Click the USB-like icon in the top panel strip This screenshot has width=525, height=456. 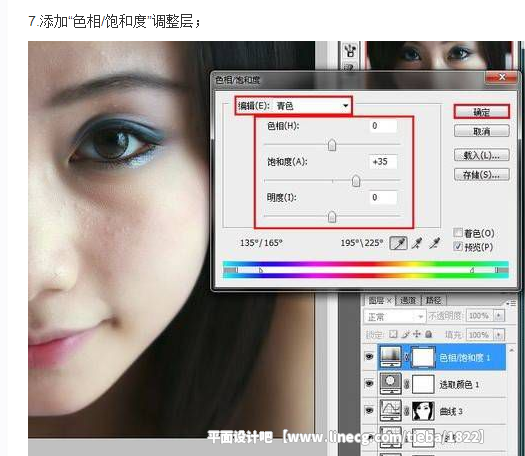tap(350, 51)
